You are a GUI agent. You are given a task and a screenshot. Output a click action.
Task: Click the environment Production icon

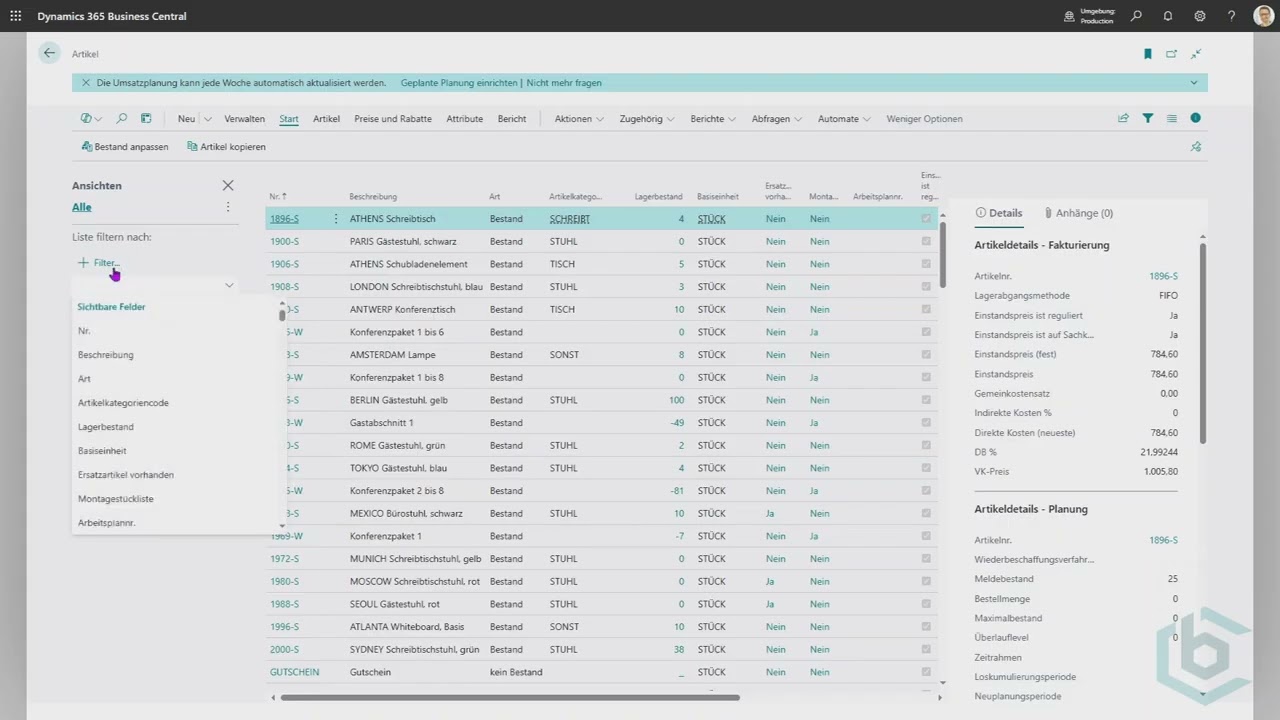(x=1069, y=16)
